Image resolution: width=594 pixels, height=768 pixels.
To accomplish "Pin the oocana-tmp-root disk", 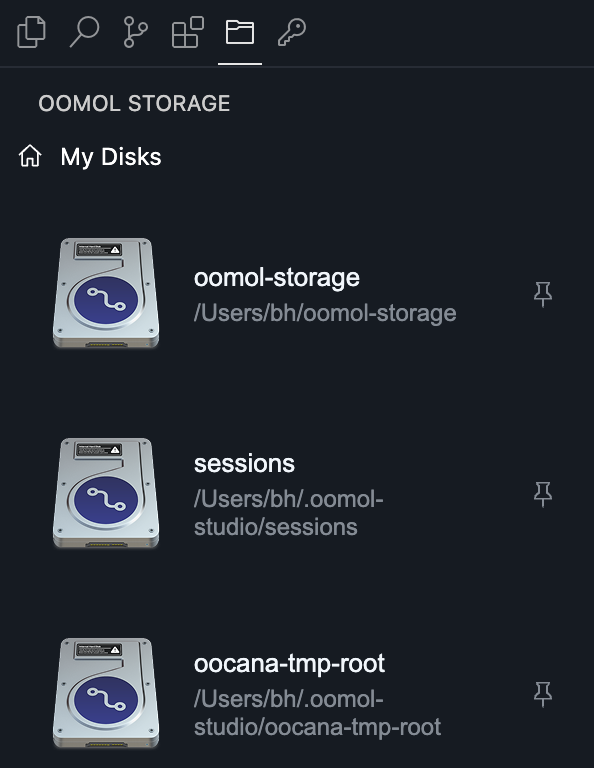I will (x=543, y=694).
